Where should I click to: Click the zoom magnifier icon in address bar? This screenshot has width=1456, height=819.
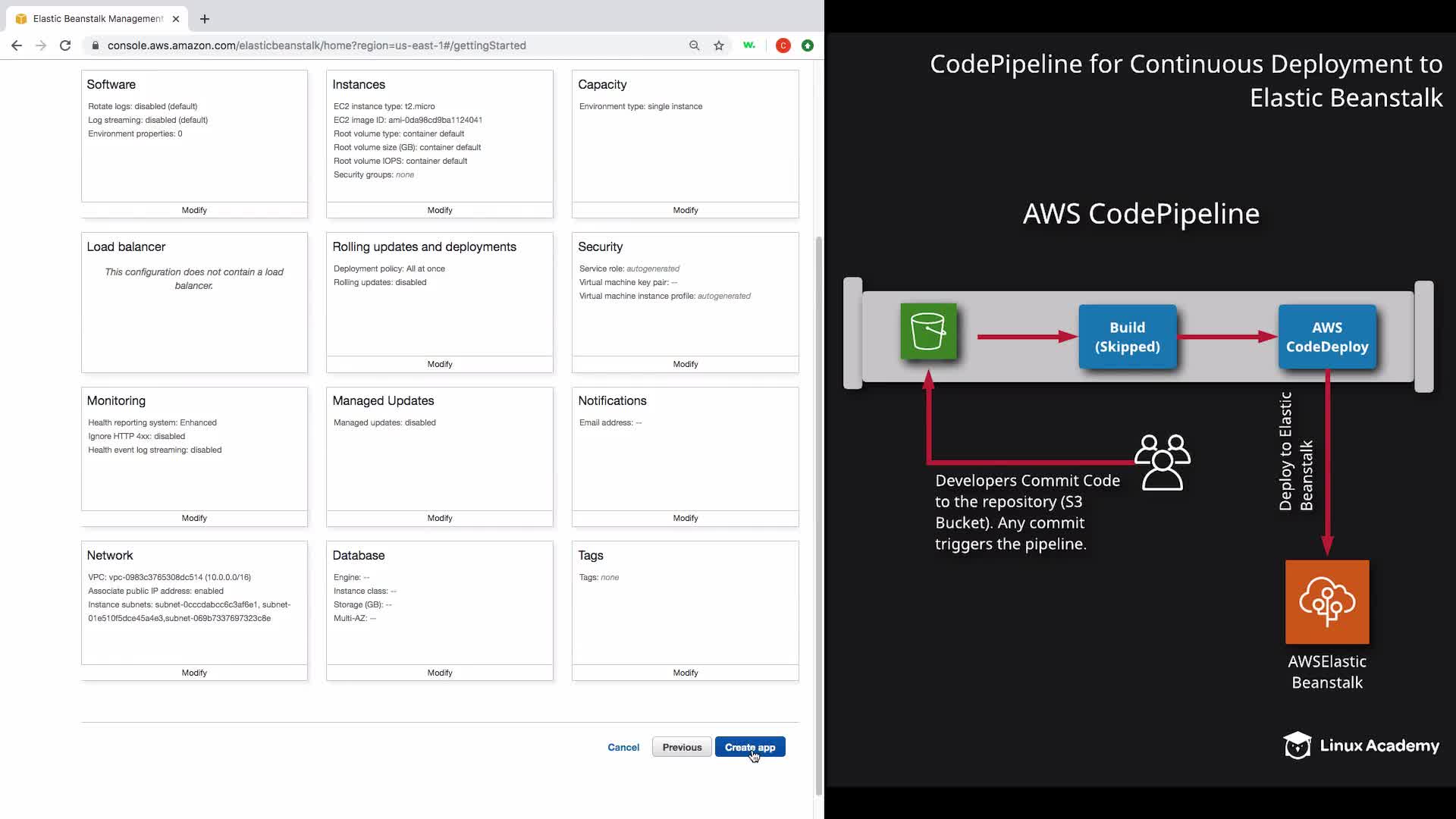coord(694,45)
